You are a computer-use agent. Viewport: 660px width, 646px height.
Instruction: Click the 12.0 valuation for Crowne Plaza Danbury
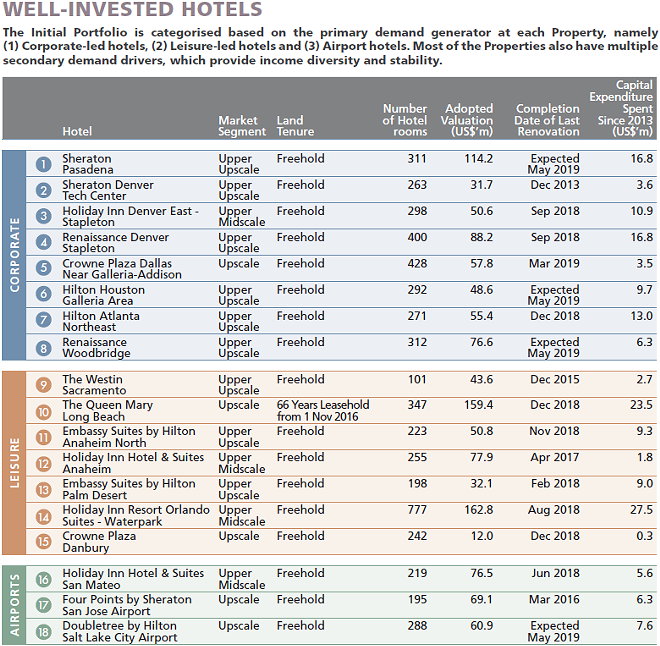pyautogui.click(x=482, y=536)
